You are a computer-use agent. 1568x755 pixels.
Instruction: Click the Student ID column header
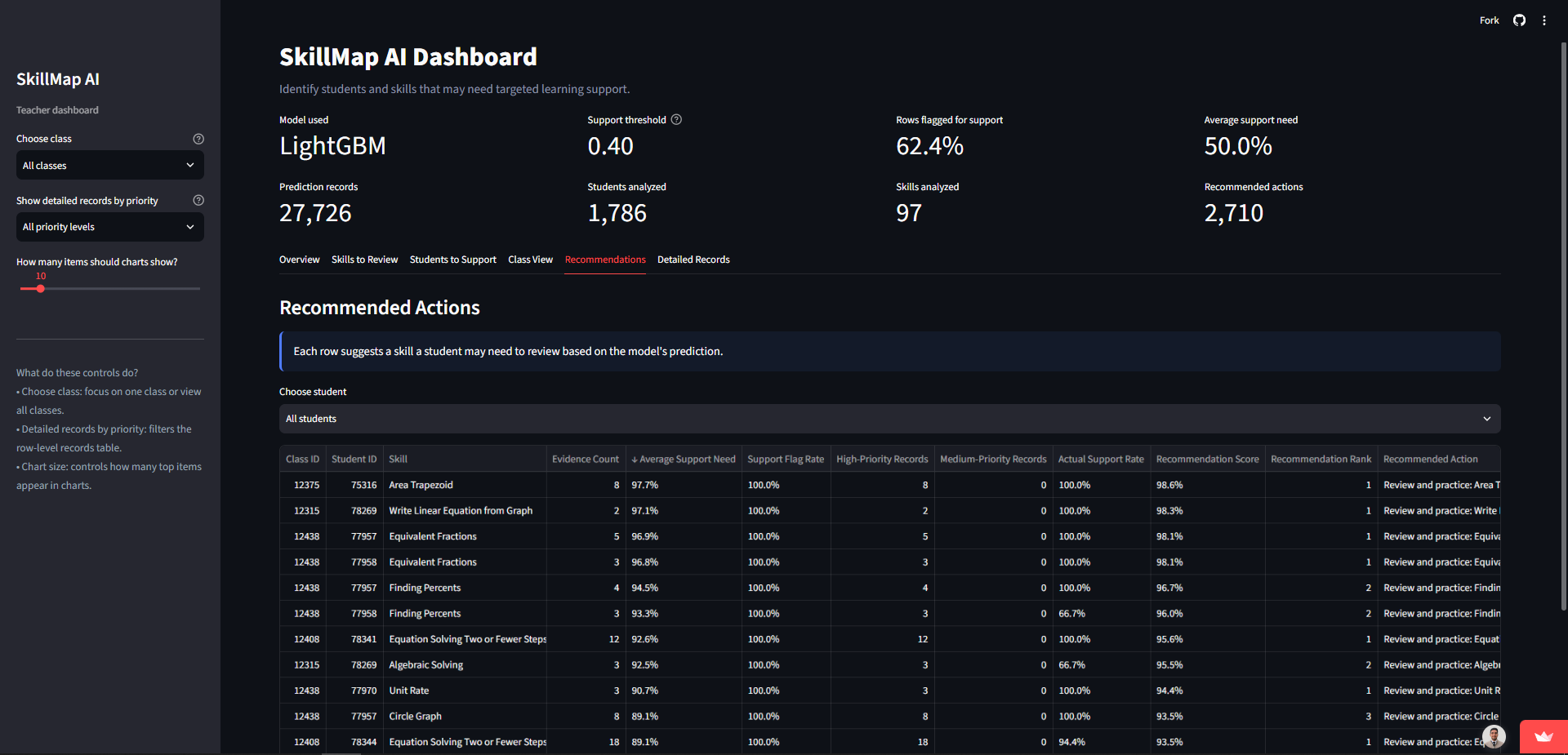tap(354, 459)
